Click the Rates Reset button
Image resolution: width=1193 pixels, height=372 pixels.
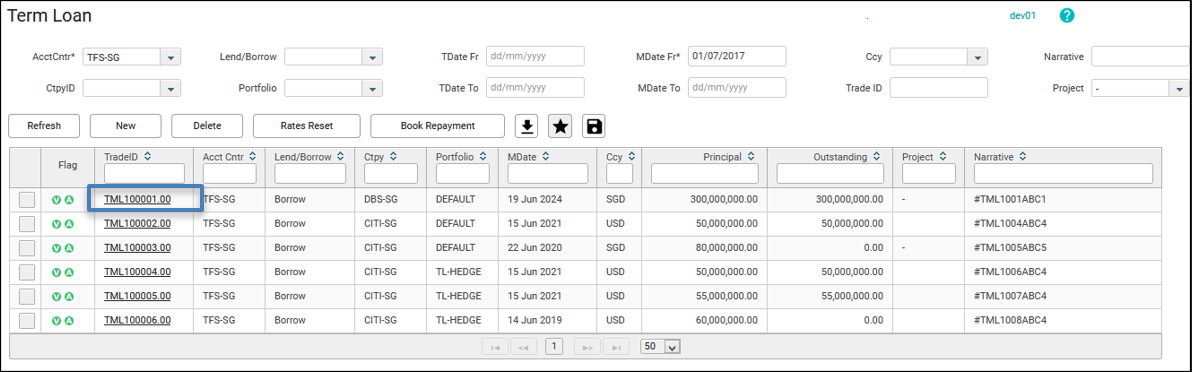point(306,126)
